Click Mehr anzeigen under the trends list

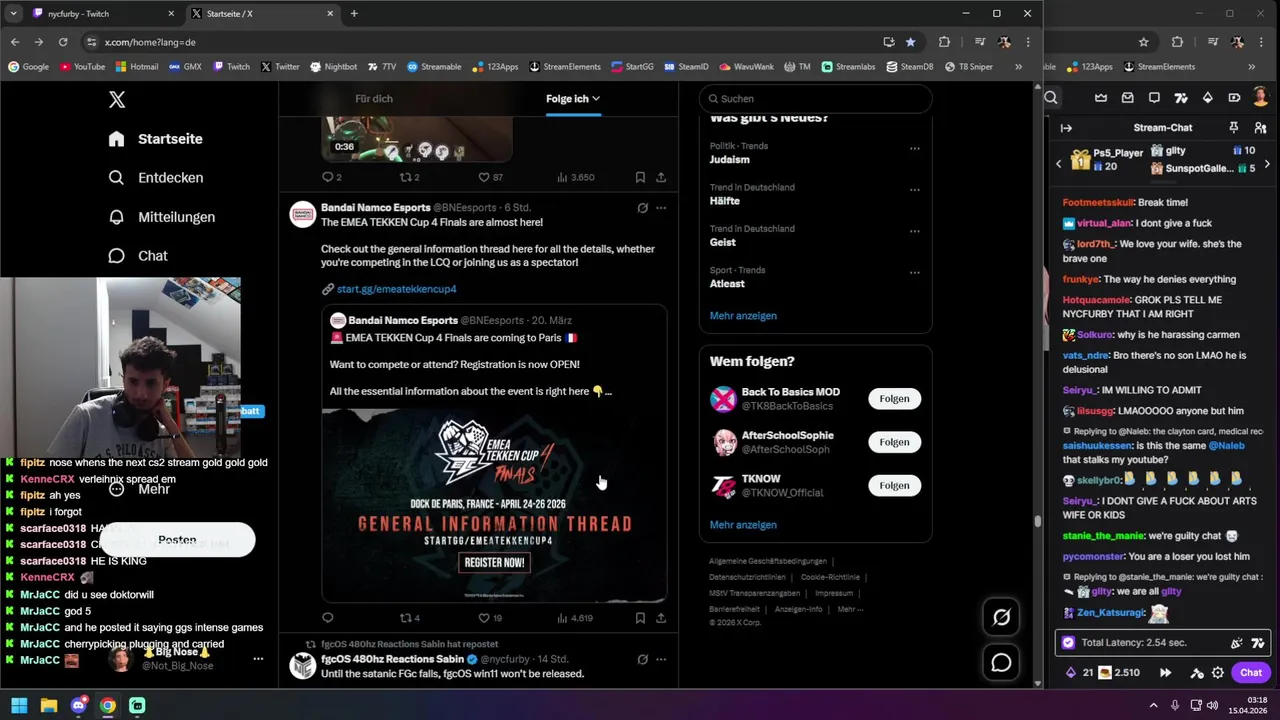pyautogui.click(x=743, y=316)
